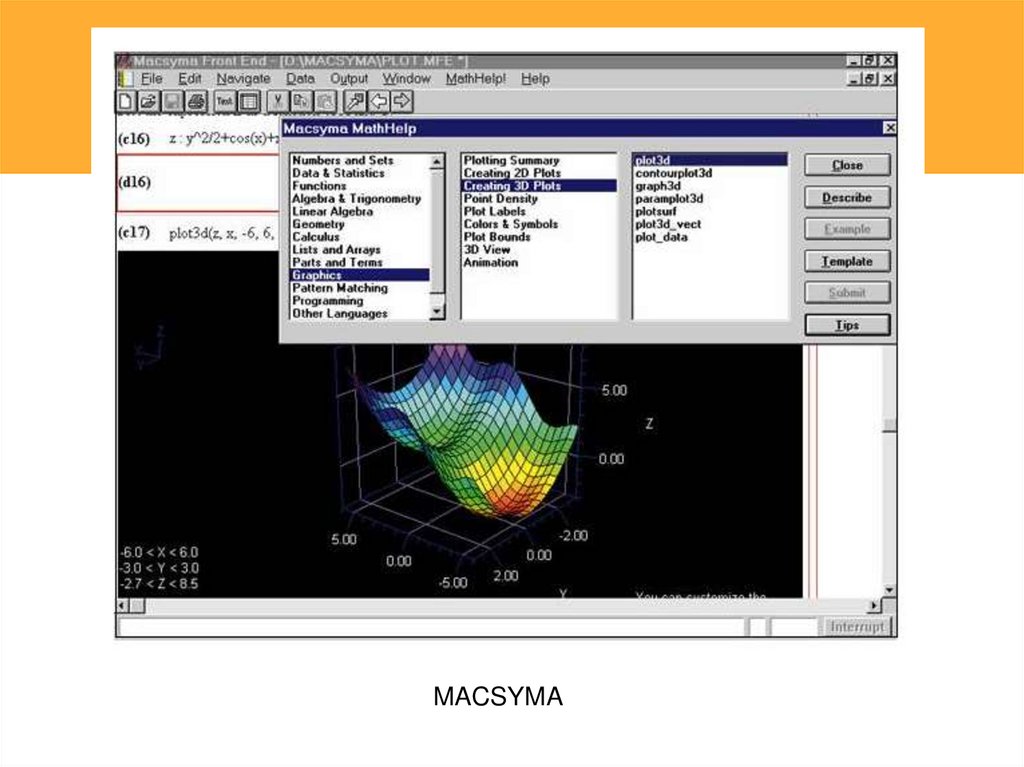Select 'Programming' topic

click(x=327, y=301)
